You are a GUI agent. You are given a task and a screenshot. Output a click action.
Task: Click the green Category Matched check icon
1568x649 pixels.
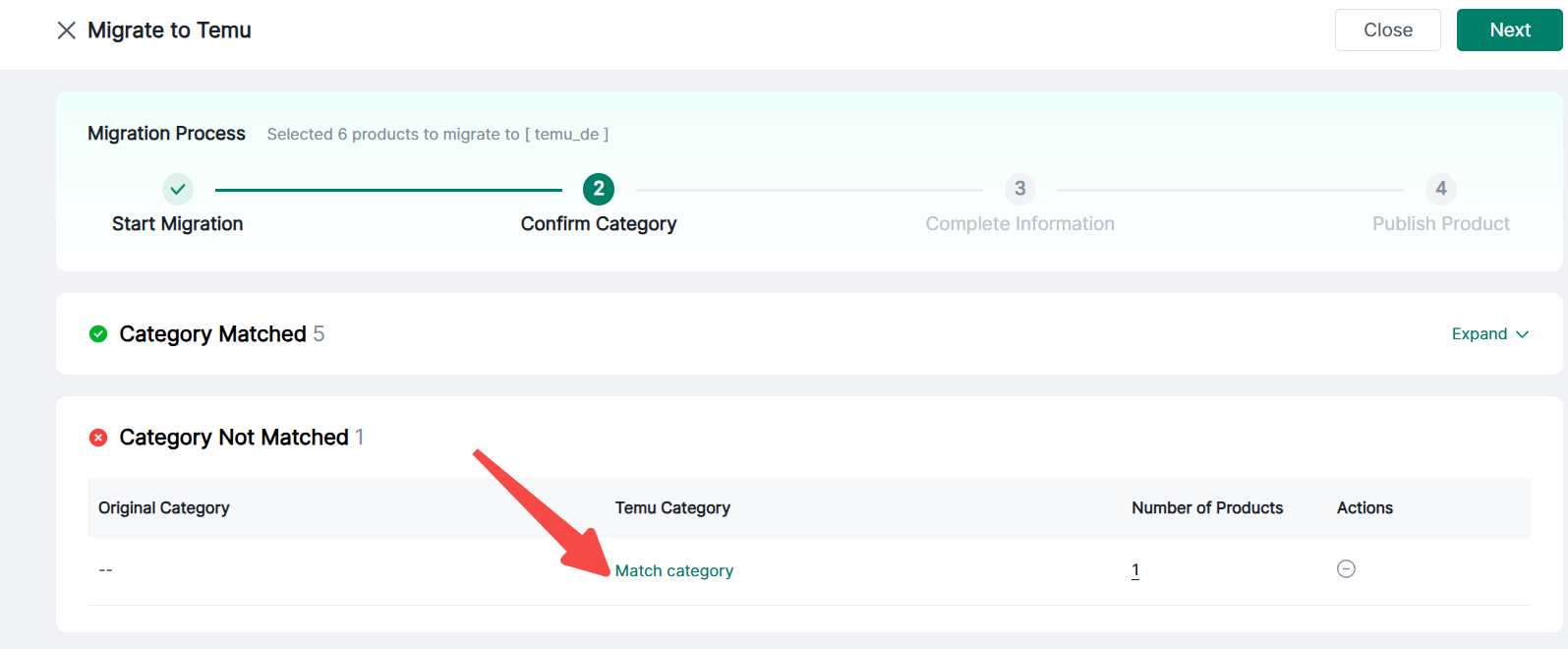point(98,334)
